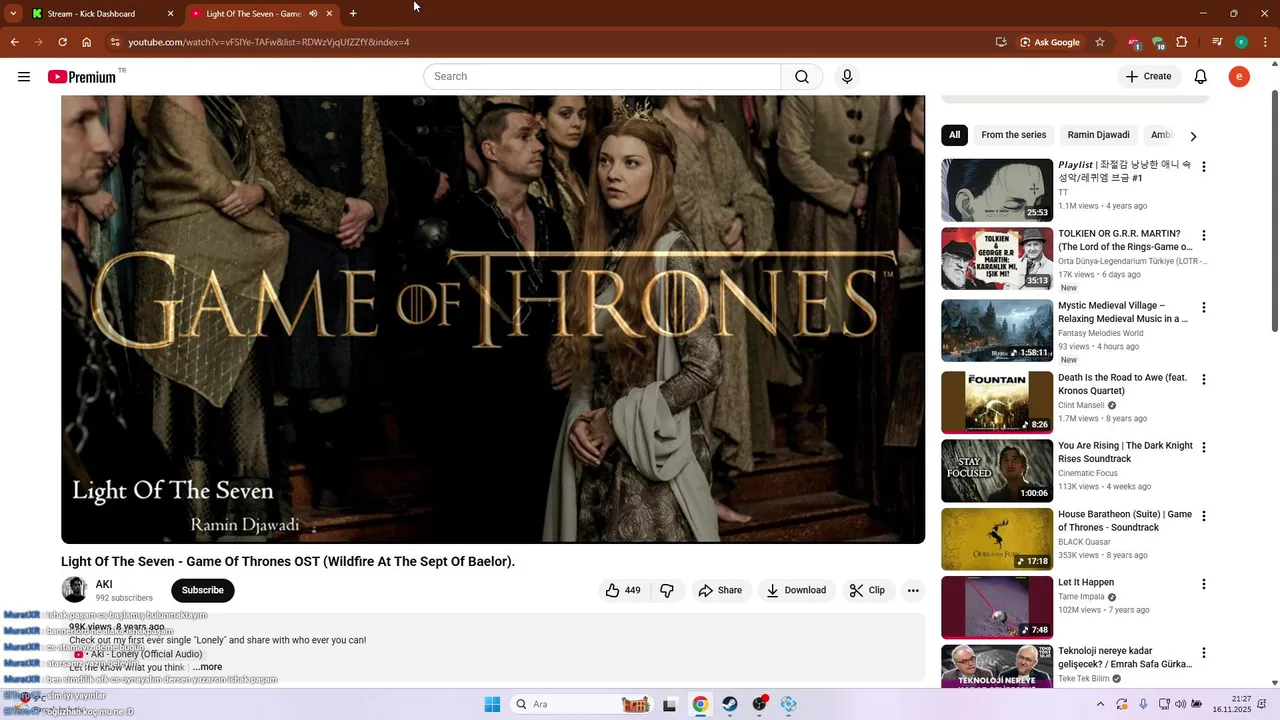Open the Extensions puzzle menu

coord(1182,42)
